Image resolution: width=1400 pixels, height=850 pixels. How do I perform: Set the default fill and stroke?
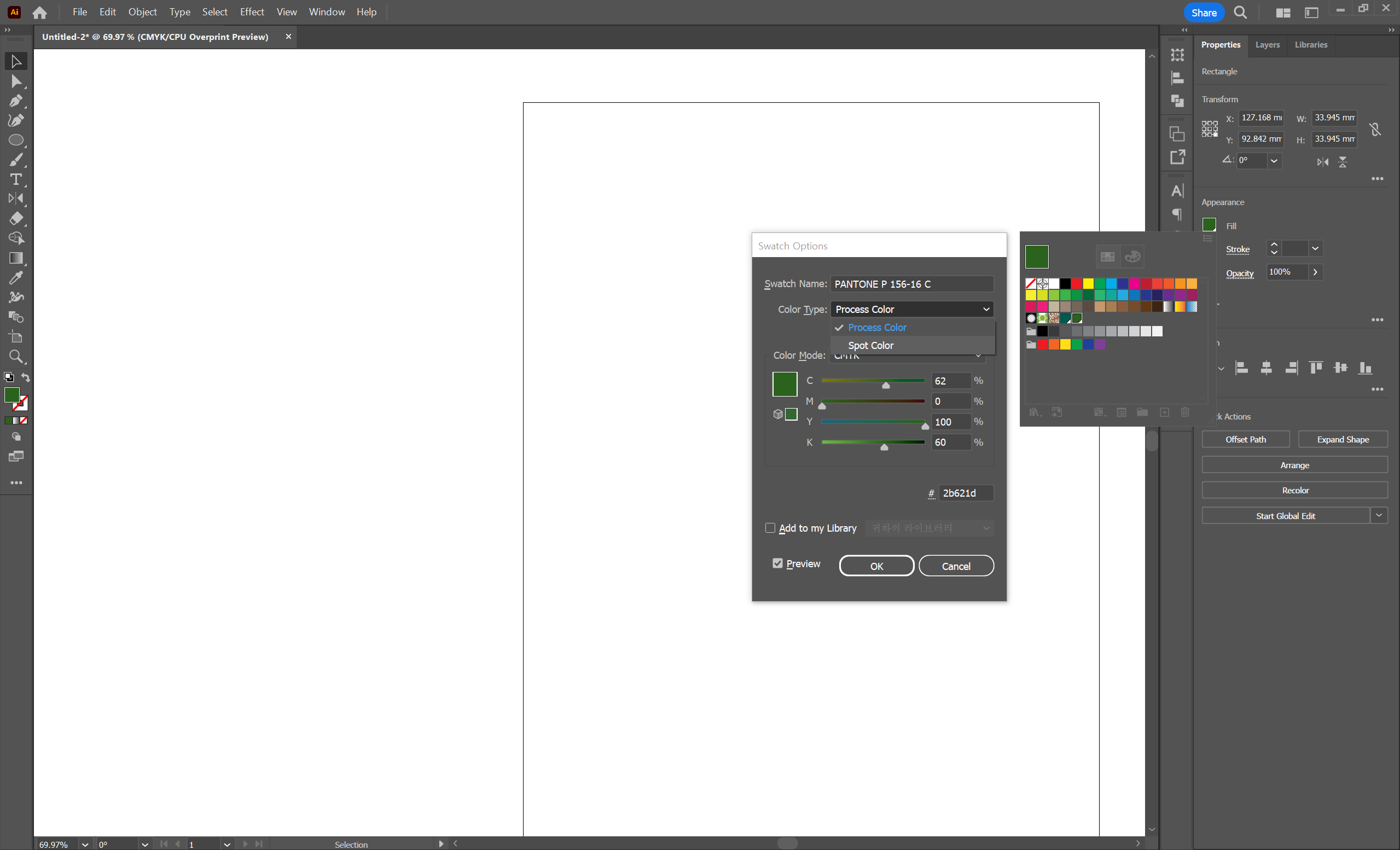click(9, 377)
